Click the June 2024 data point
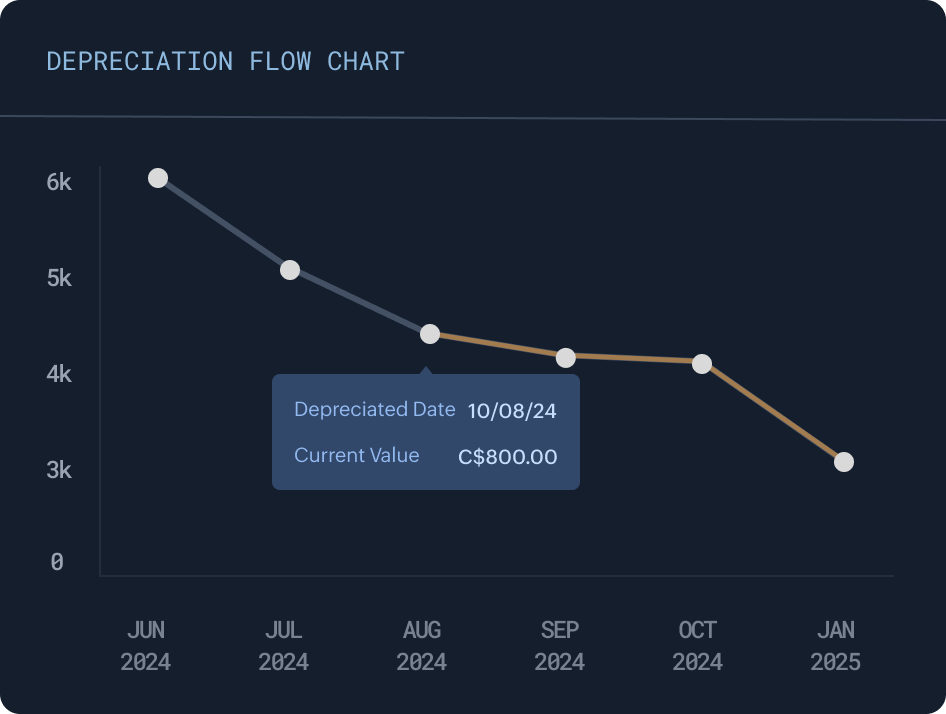This screenshot has width=946, height=714. click(x=158, y=178)
